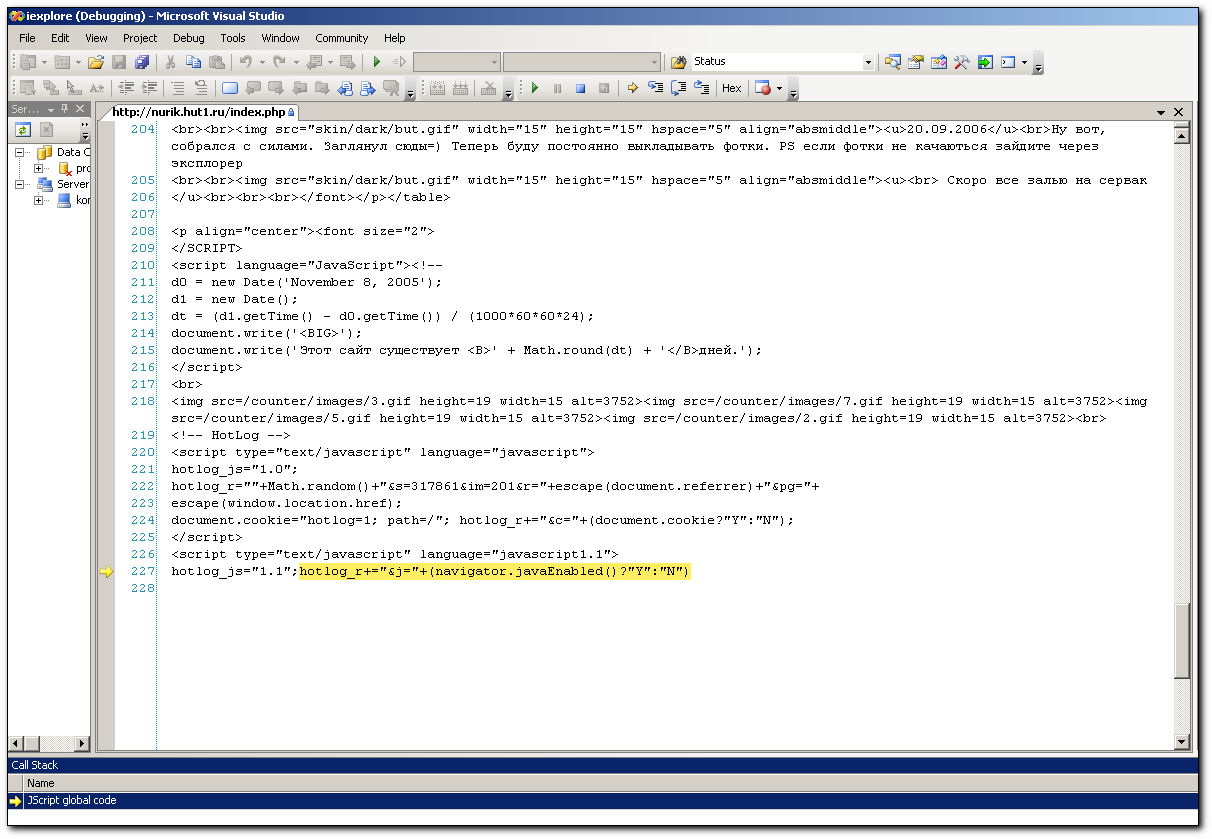This screenshot has width=1212, height=839.
Task: Click Continue debug green play button
Action: (x=535, y=88)
